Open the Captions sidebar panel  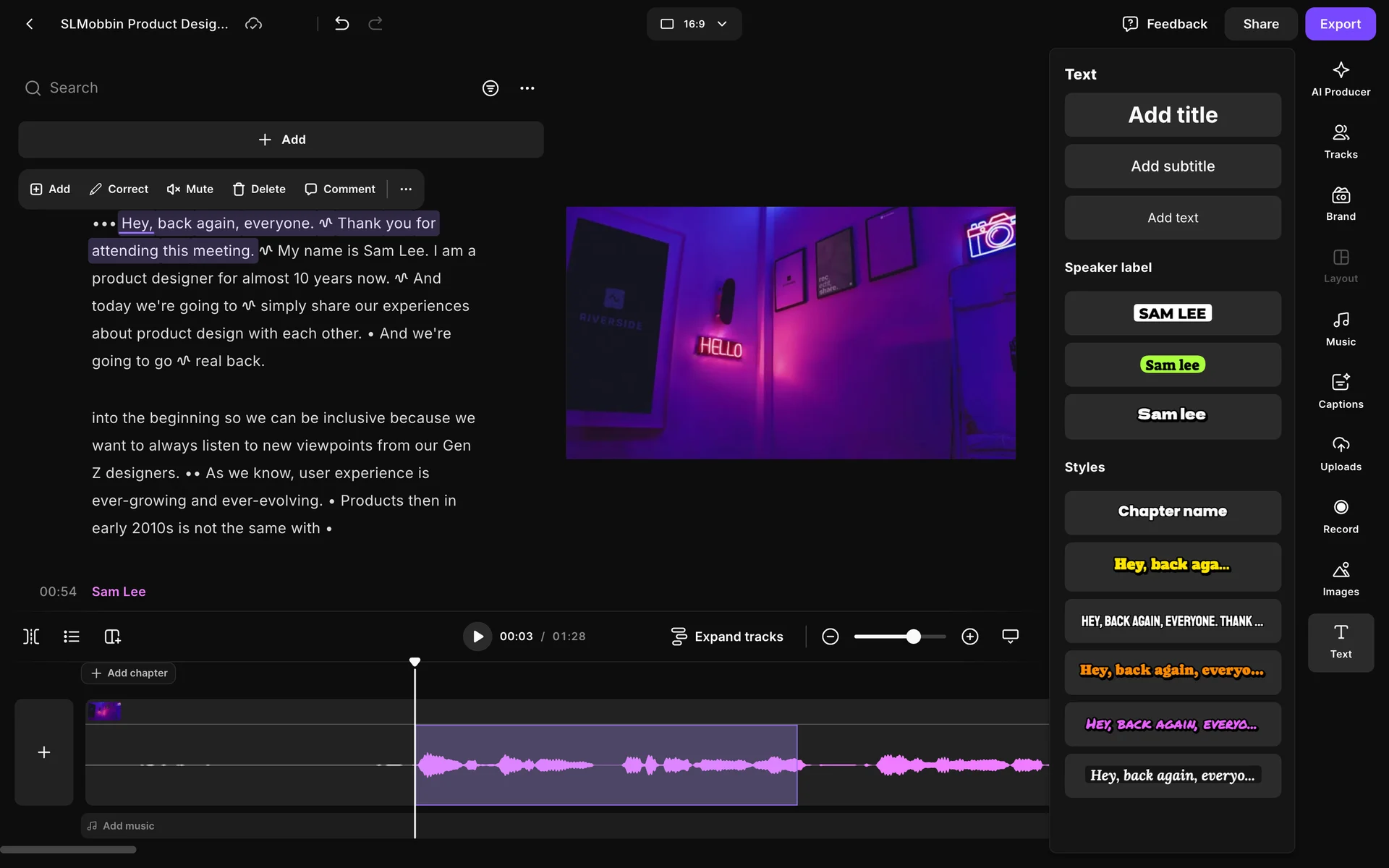click(1340, 391)
